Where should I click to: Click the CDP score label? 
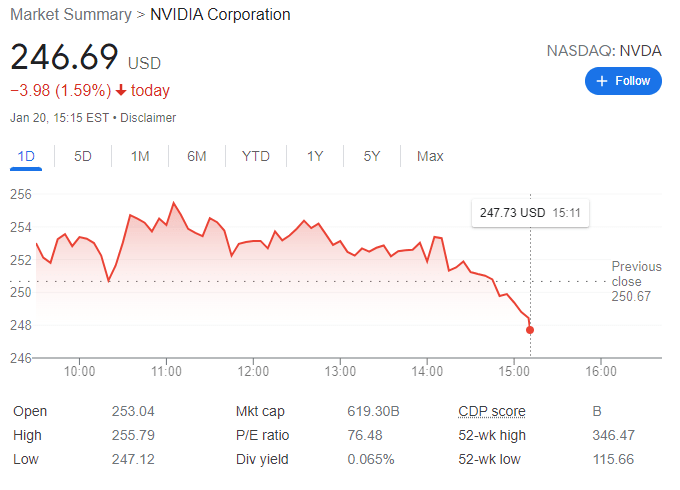(491, 411)
